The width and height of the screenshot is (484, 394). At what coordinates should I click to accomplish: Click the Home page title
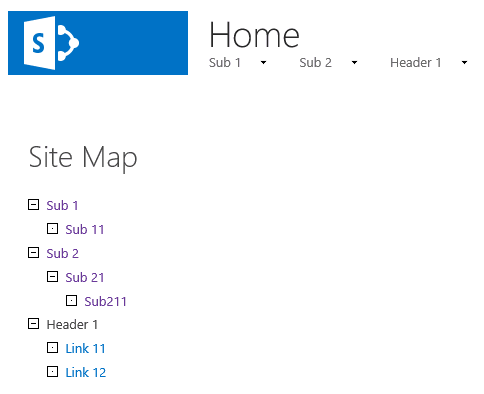(254, 35)
